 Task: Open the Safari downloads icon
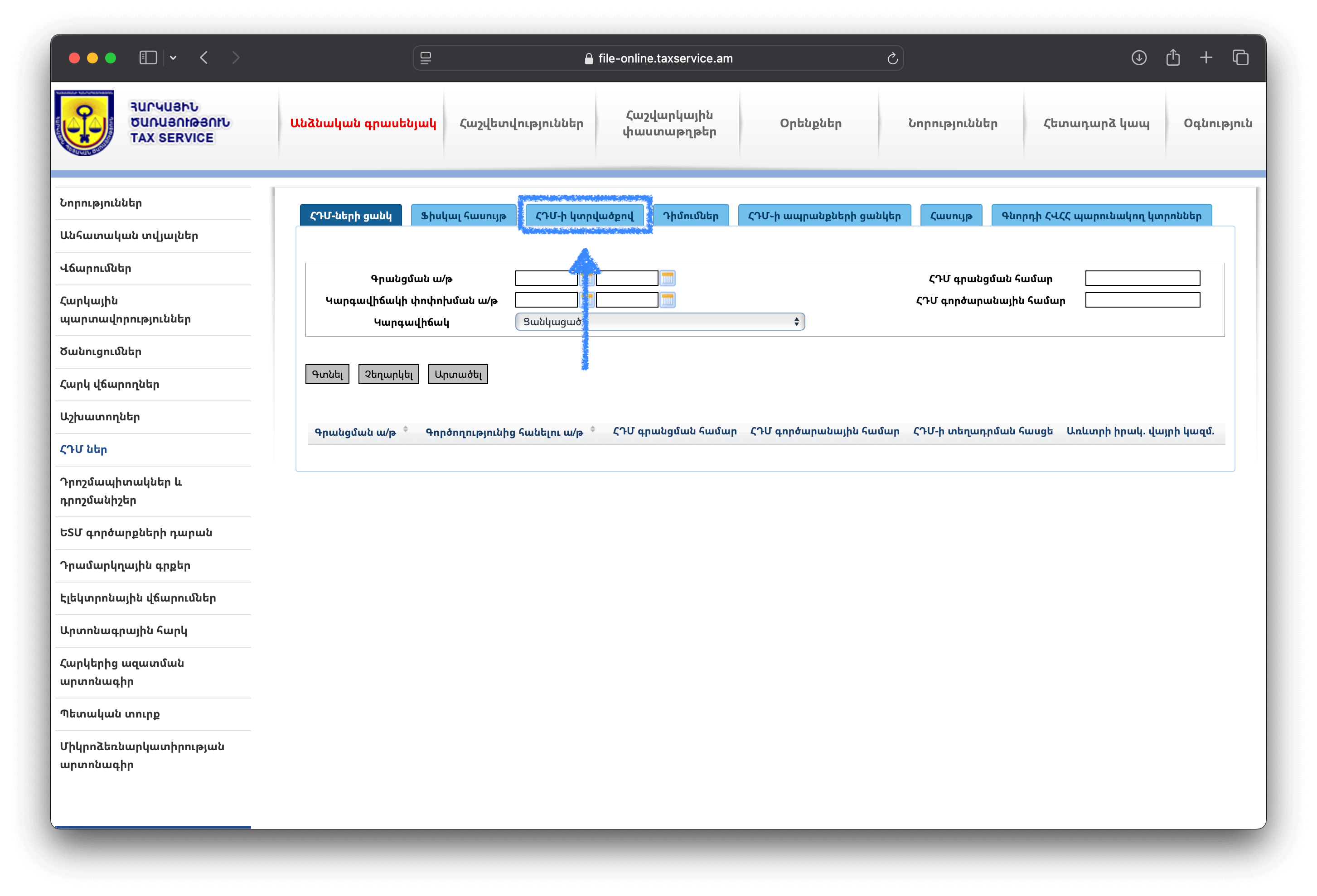click(x=1138, y=58)
